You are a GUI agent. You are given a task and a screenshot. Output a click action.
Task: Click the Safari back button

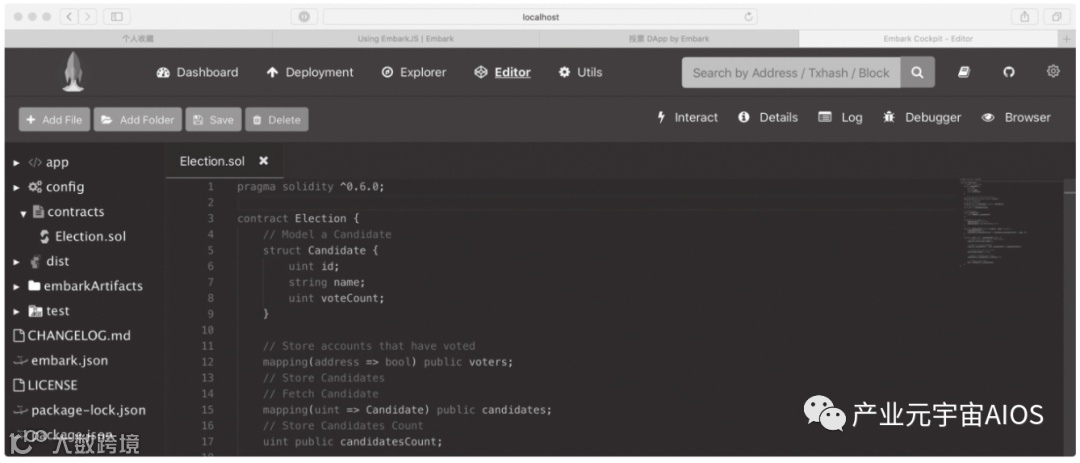pos(70,17)
